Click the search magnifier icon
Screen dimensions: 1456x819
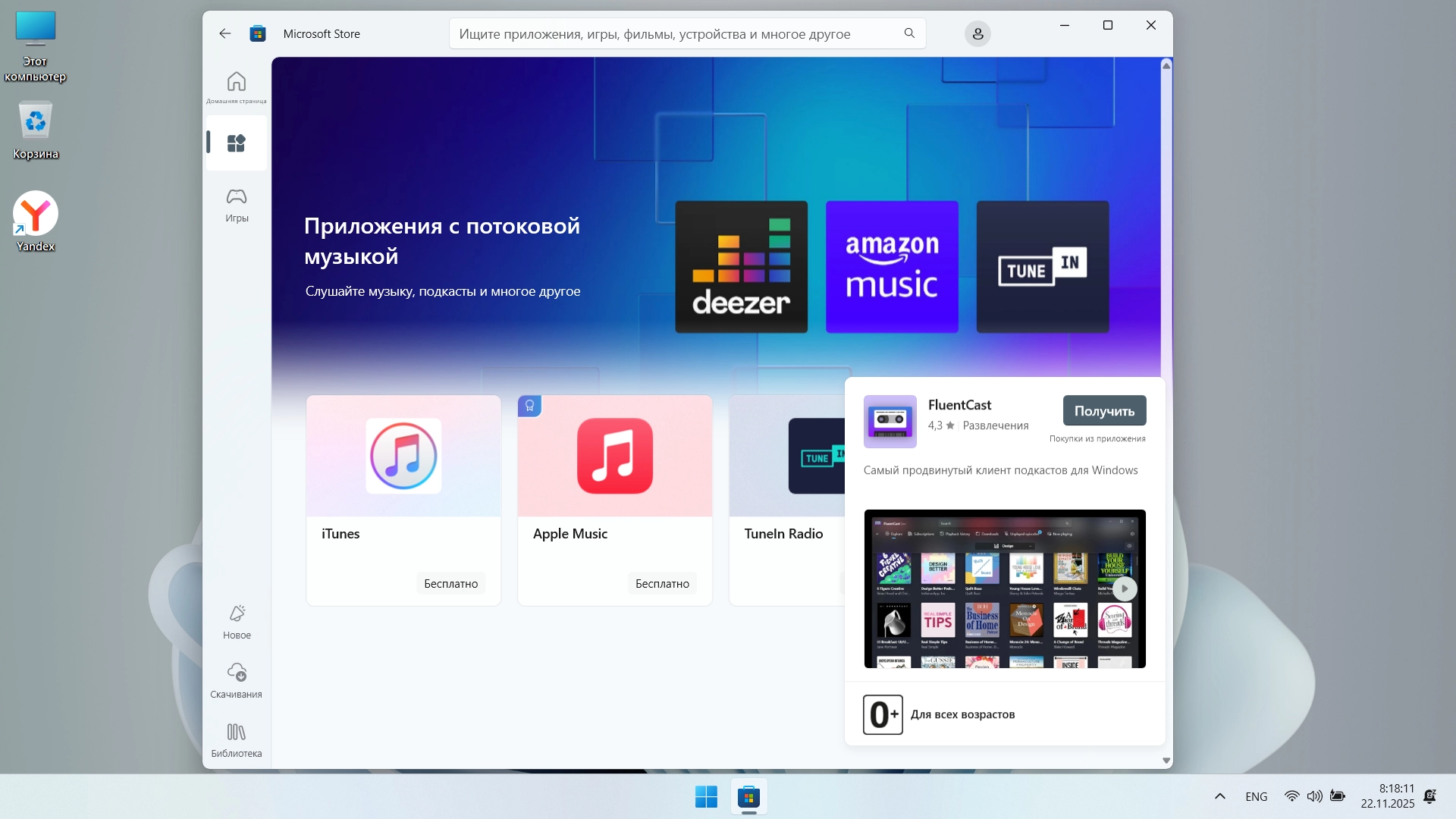click(909, 33)
